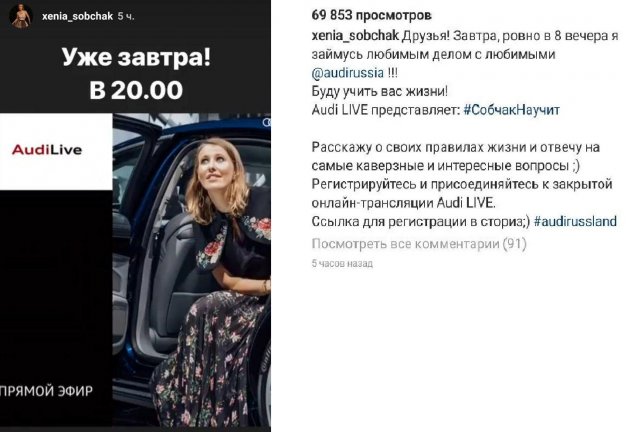Open the story author's profile avatar
The height and width of the screenshot is (432, 631).
21,17
